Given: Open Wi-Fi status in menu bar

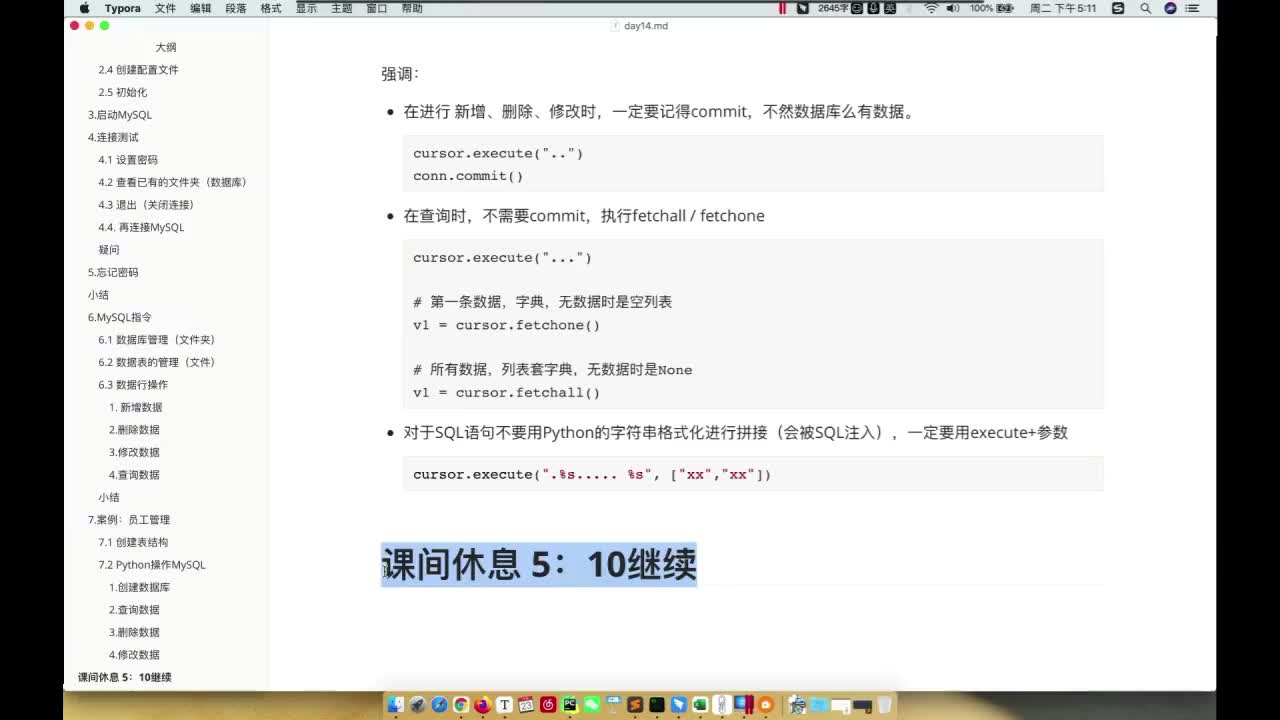Looking at the screenshot, I should click(x=931, y=8).
